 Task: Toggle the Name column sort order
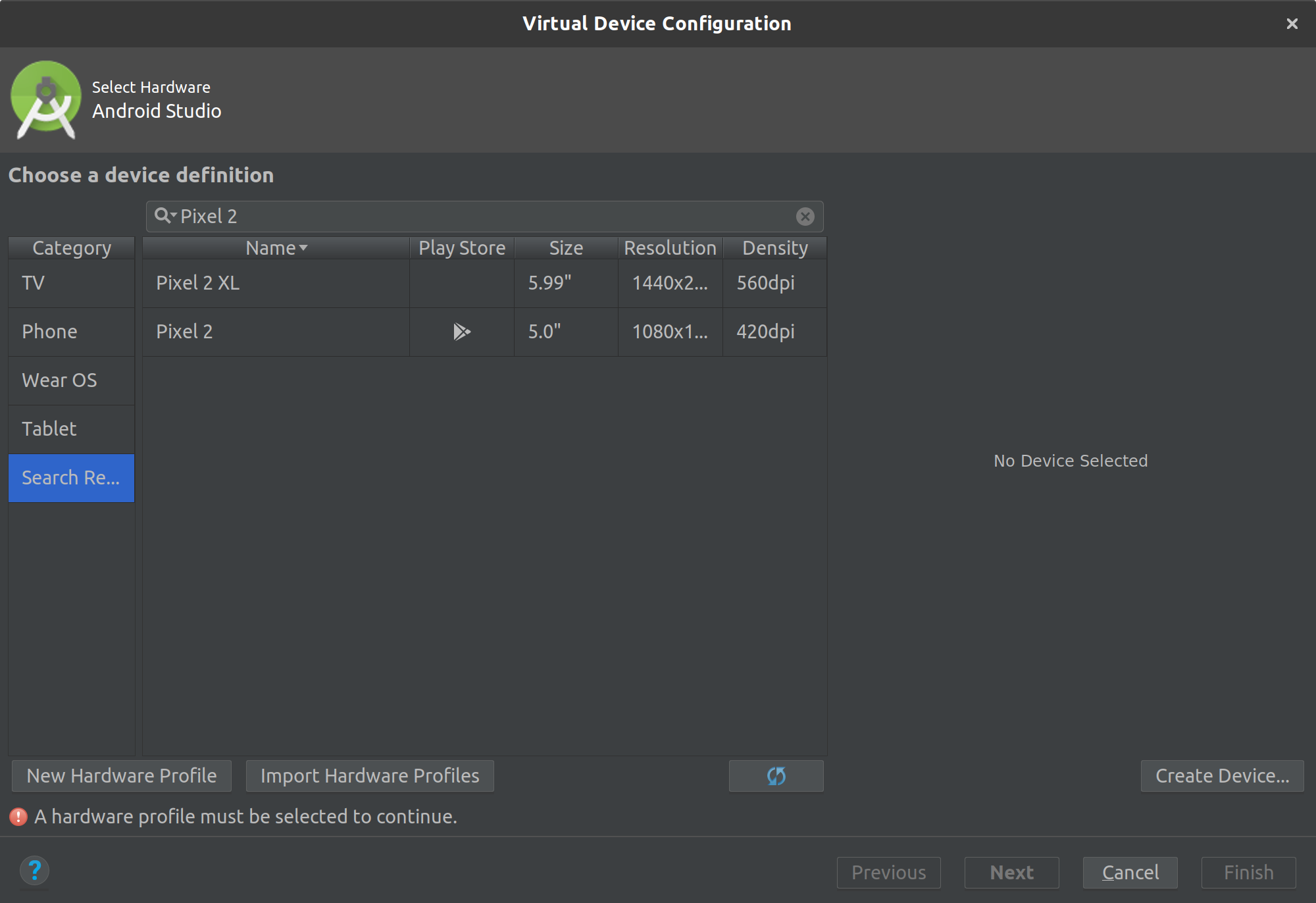click(x=275, y=247)
